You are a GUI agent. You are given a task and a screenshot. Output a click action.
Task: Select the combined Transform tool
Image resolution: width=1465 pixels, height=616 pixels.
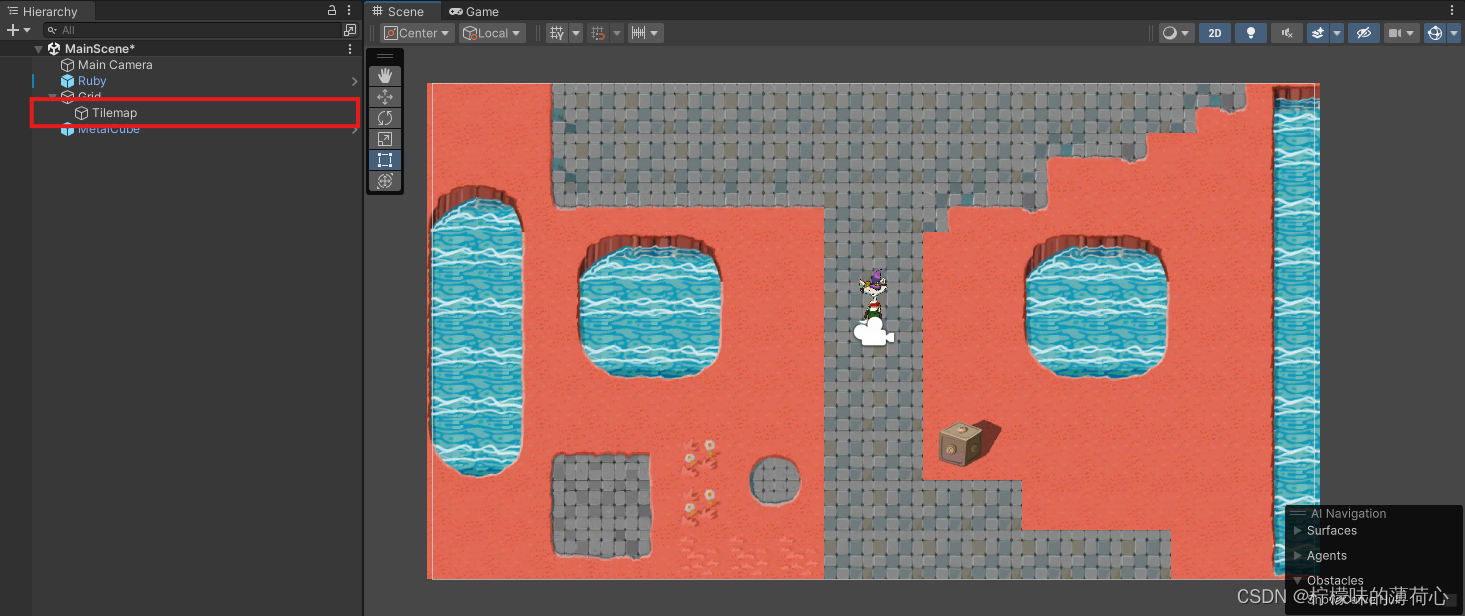click(385, 181)
